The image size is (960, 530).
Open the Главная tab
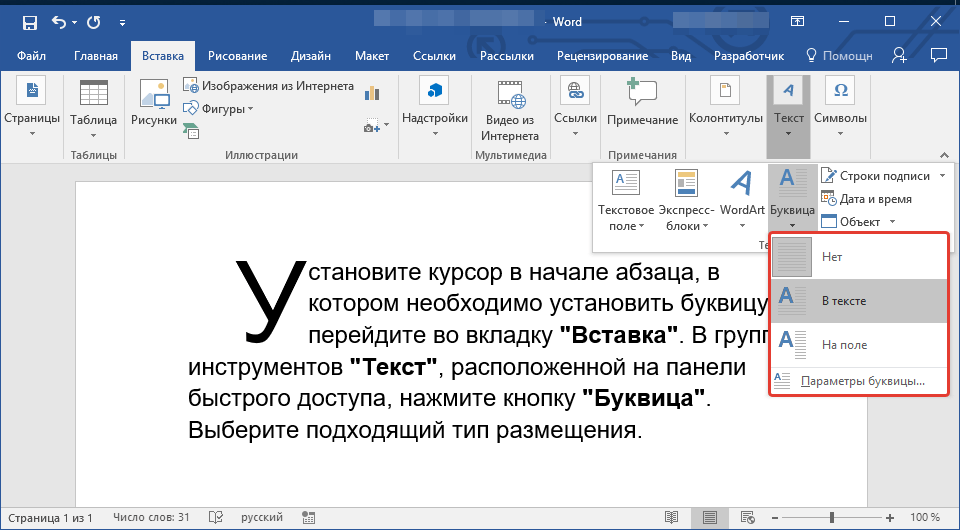click(96, 56)
